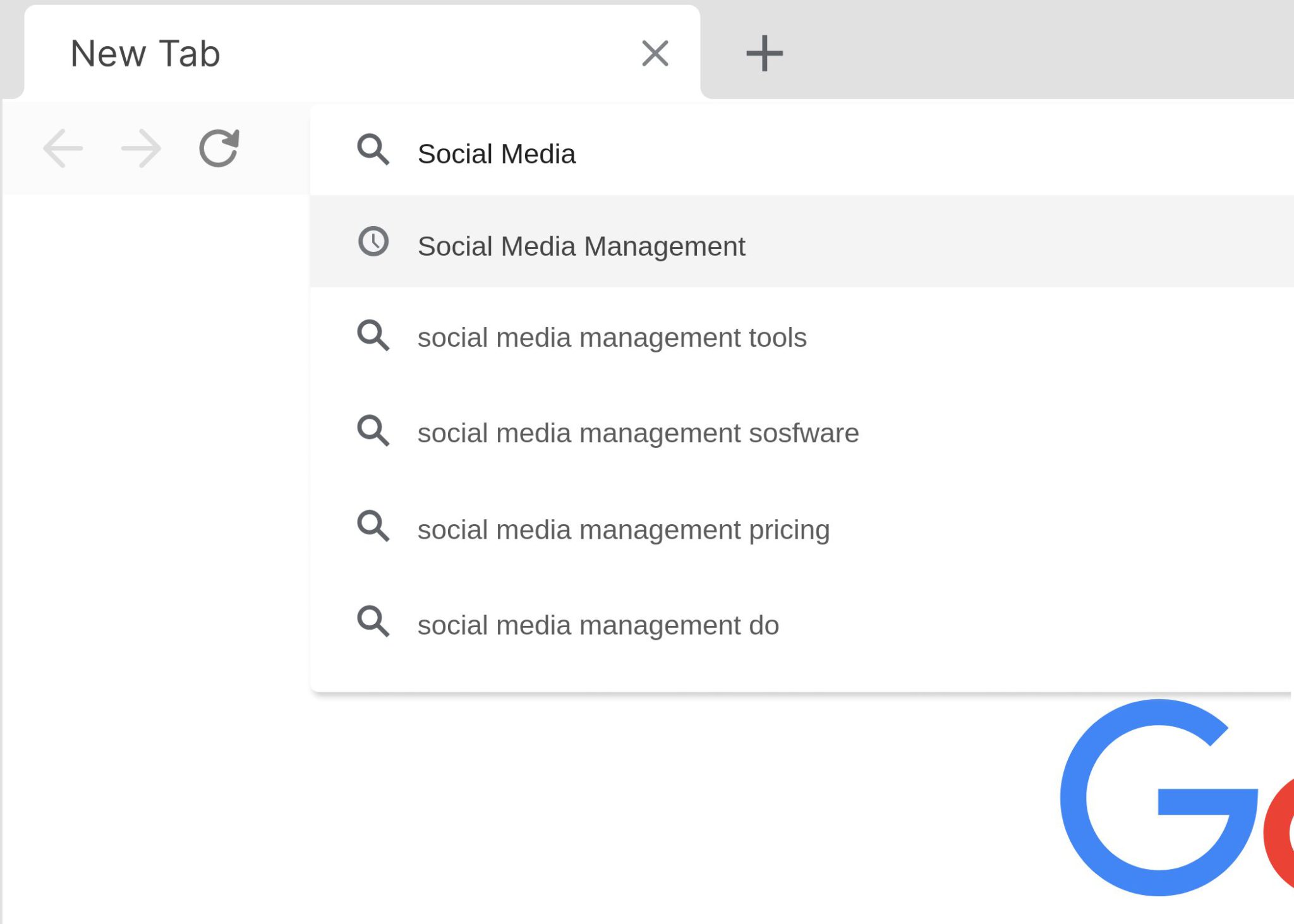Viewport: 1294px width, 924px height.
Task: Click the search icon beside 'social media management do'
Action: (373, 623)
